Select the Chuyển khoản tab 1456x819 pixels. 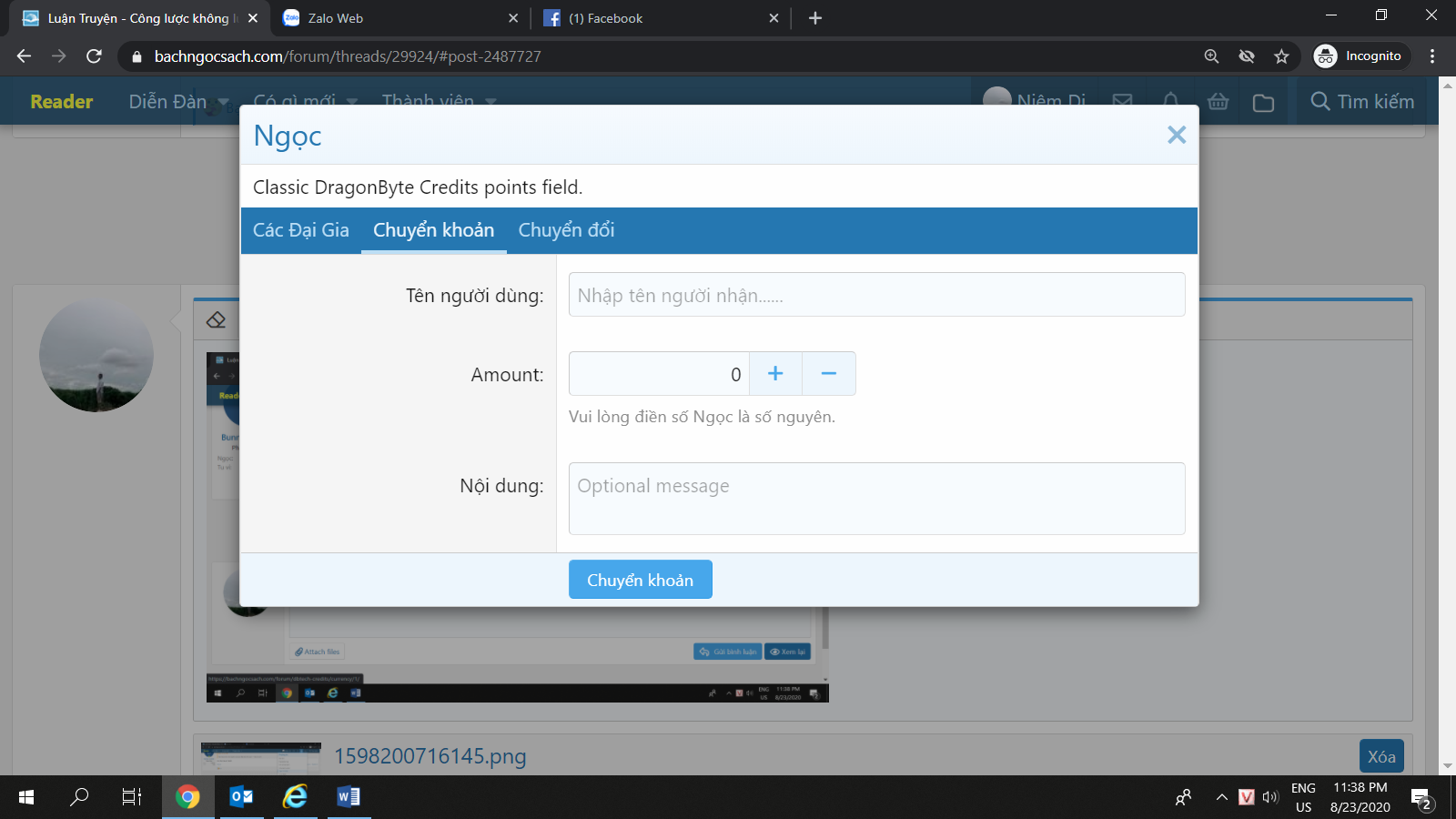(433, 230)
